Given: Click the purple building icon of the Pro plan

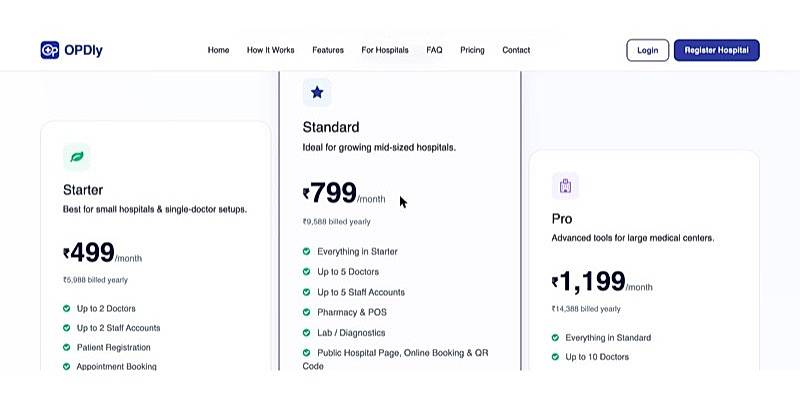Looking at the screenshot, I should click(565, 186).
